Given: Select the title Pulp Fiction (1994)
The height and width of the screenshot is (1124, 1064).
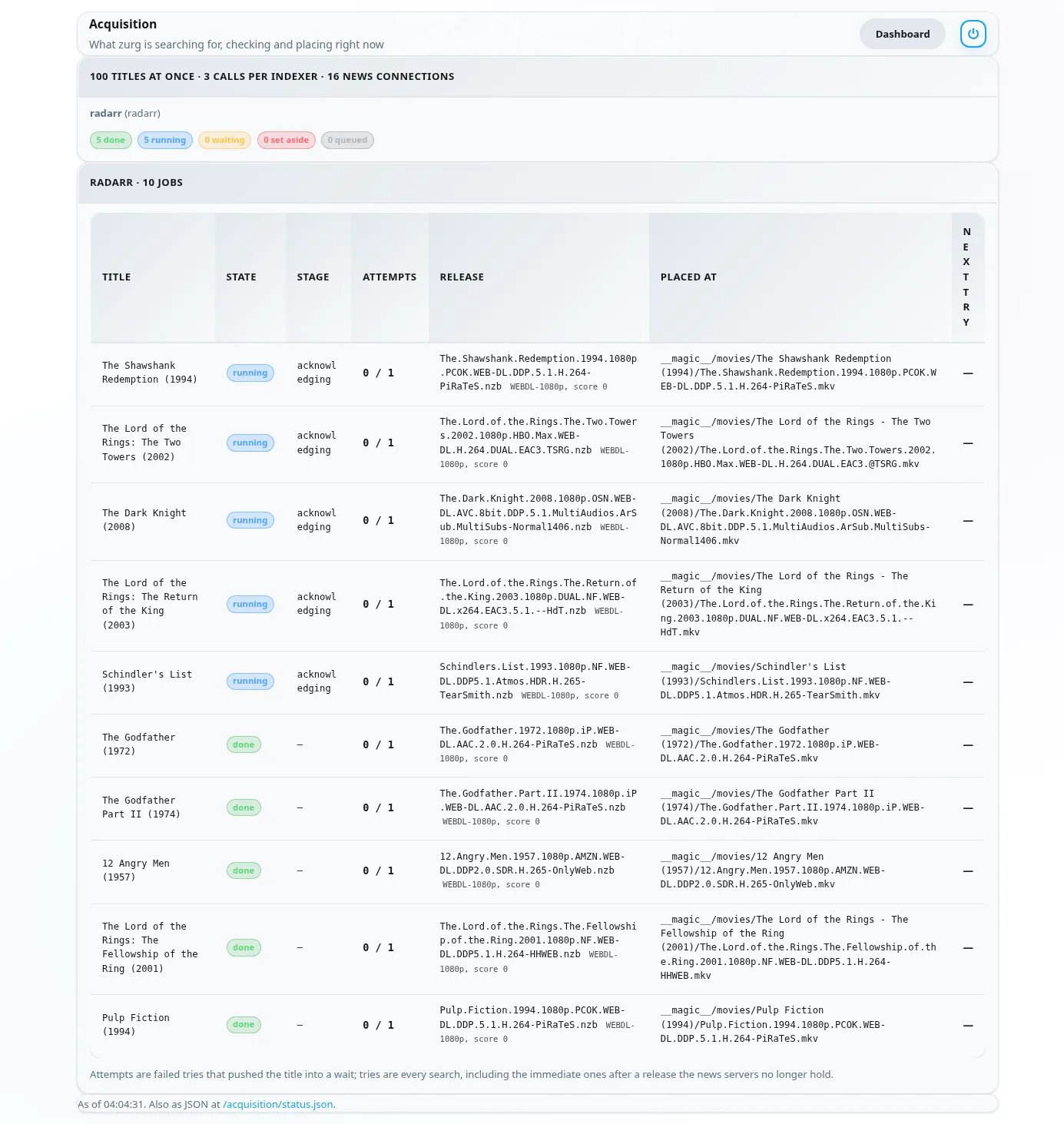Looking at the screenshot, I should tap(136, 1025).
